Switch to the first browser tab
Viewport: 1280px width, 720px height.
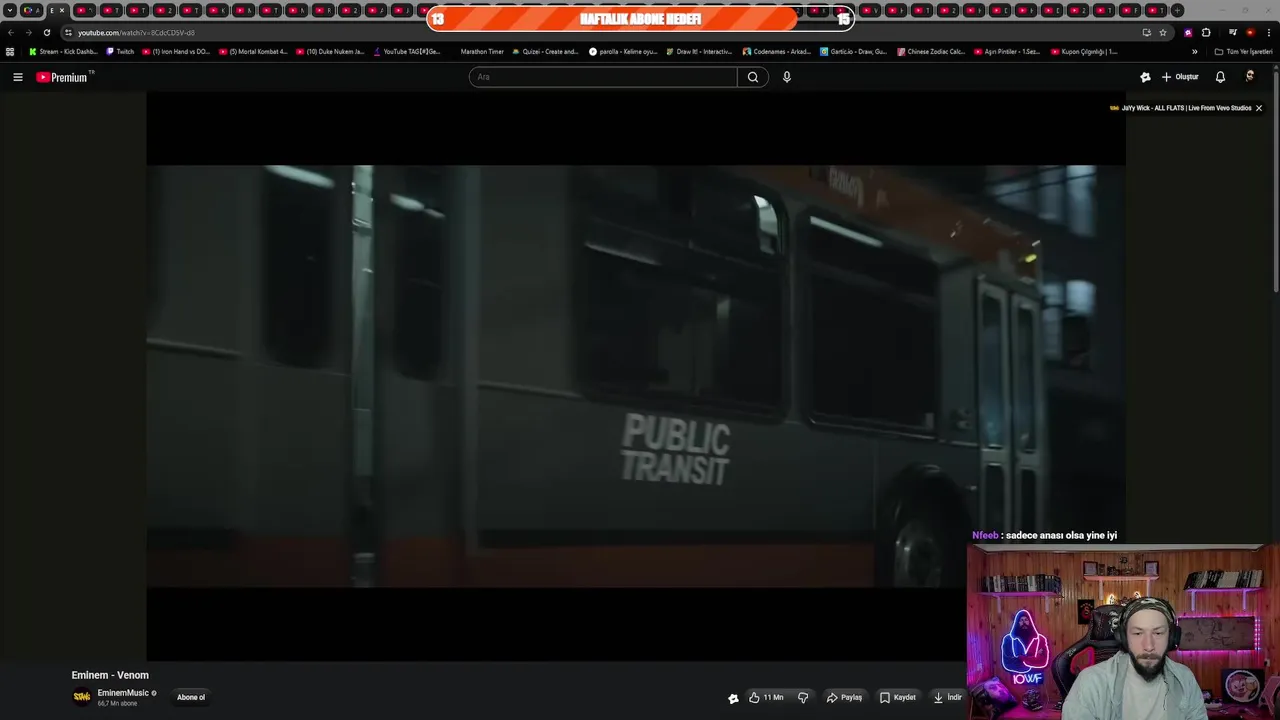30,10
